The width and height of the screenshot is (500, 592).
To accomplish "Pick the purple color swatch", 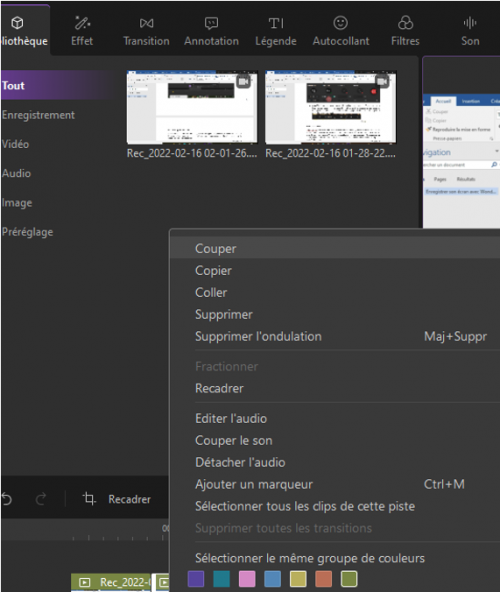I will pyautogui.click(x=196, y=578).
